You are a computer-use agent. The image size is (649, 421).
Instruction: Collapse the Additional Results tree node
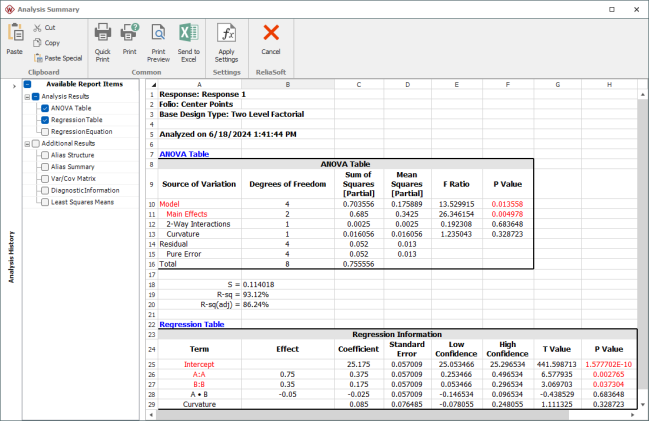27,143
